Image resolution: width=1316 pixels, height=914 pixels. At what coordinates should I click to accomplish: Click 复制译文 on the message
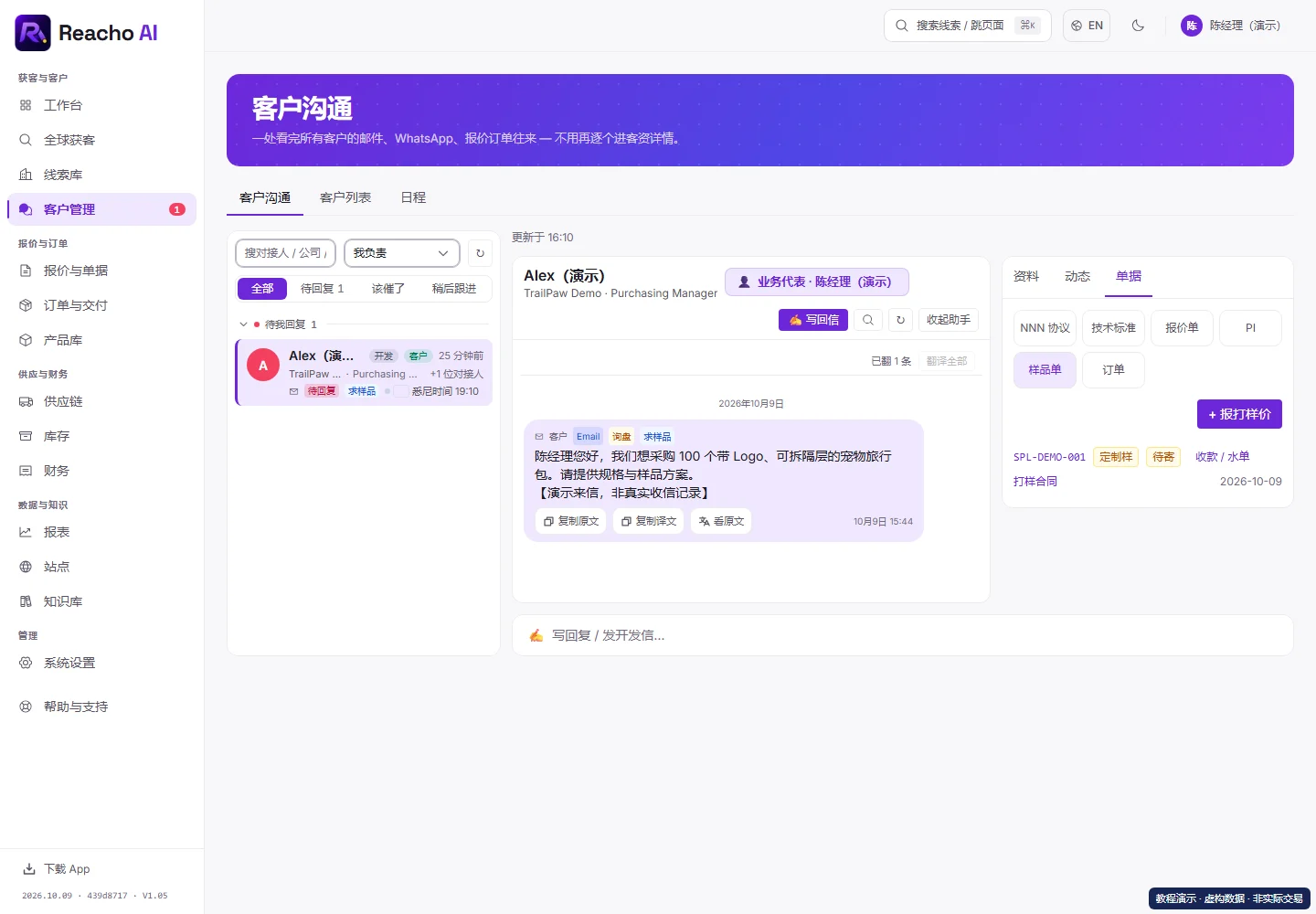(x=649, y=521)
